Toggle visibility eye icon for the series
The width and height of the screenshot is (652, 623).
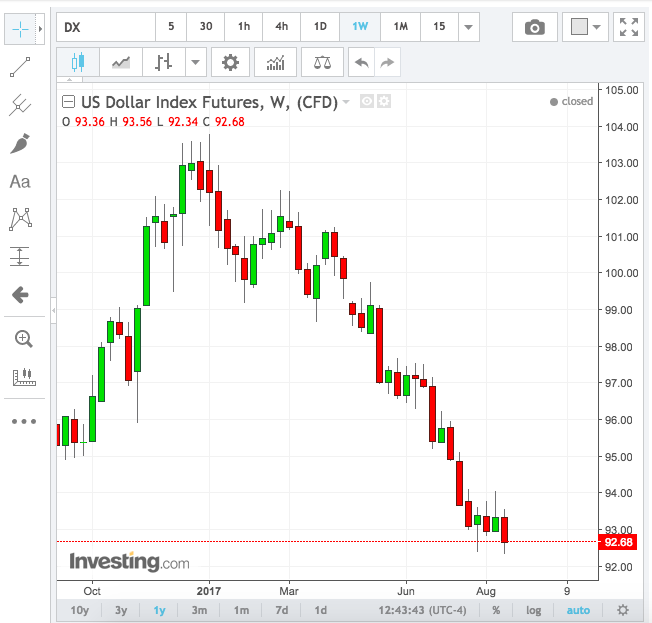pos(367,101)
